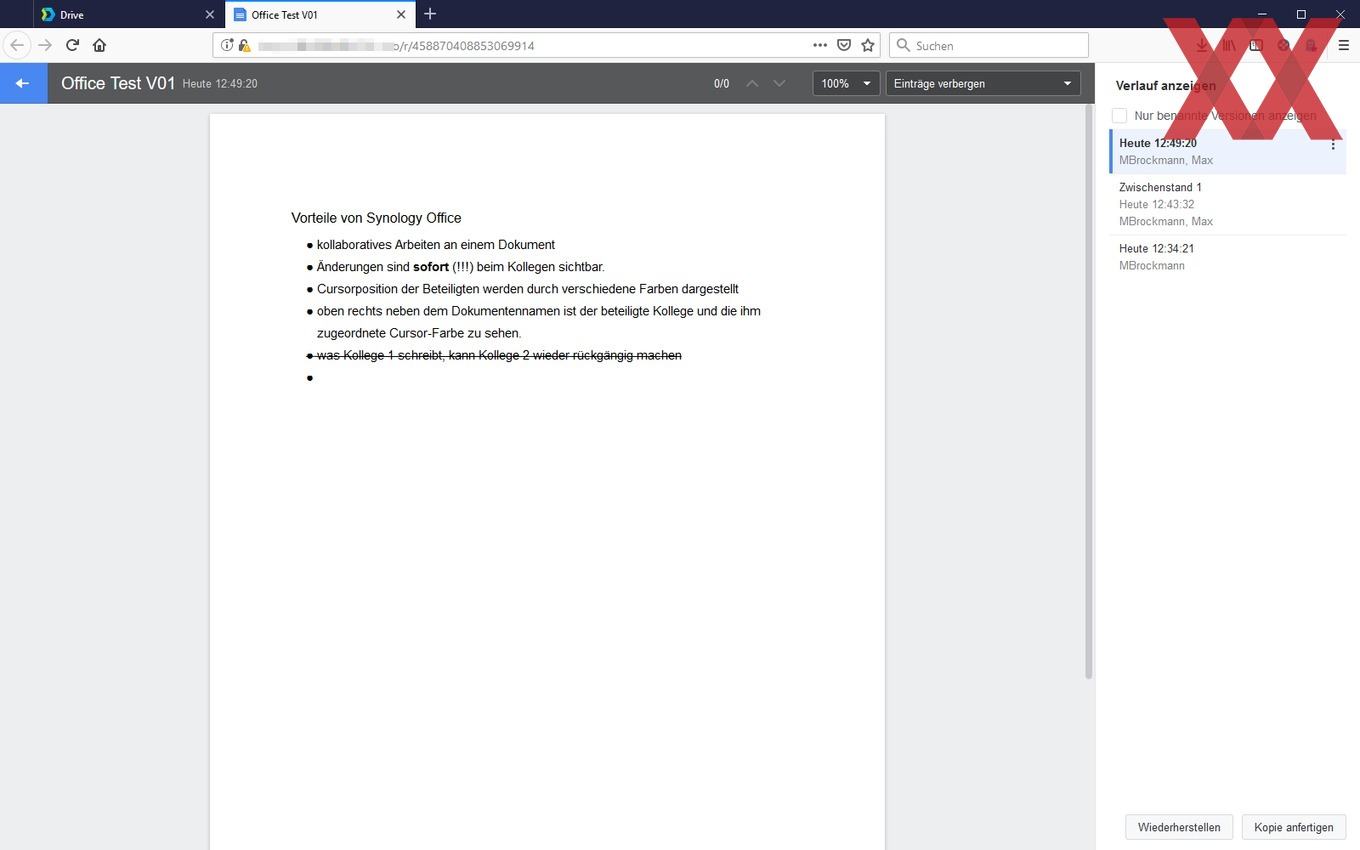The height and width of the screenshot is (850, 1360).
Task: Click the Kopie anfertigen button
Action: [1294, 827]
